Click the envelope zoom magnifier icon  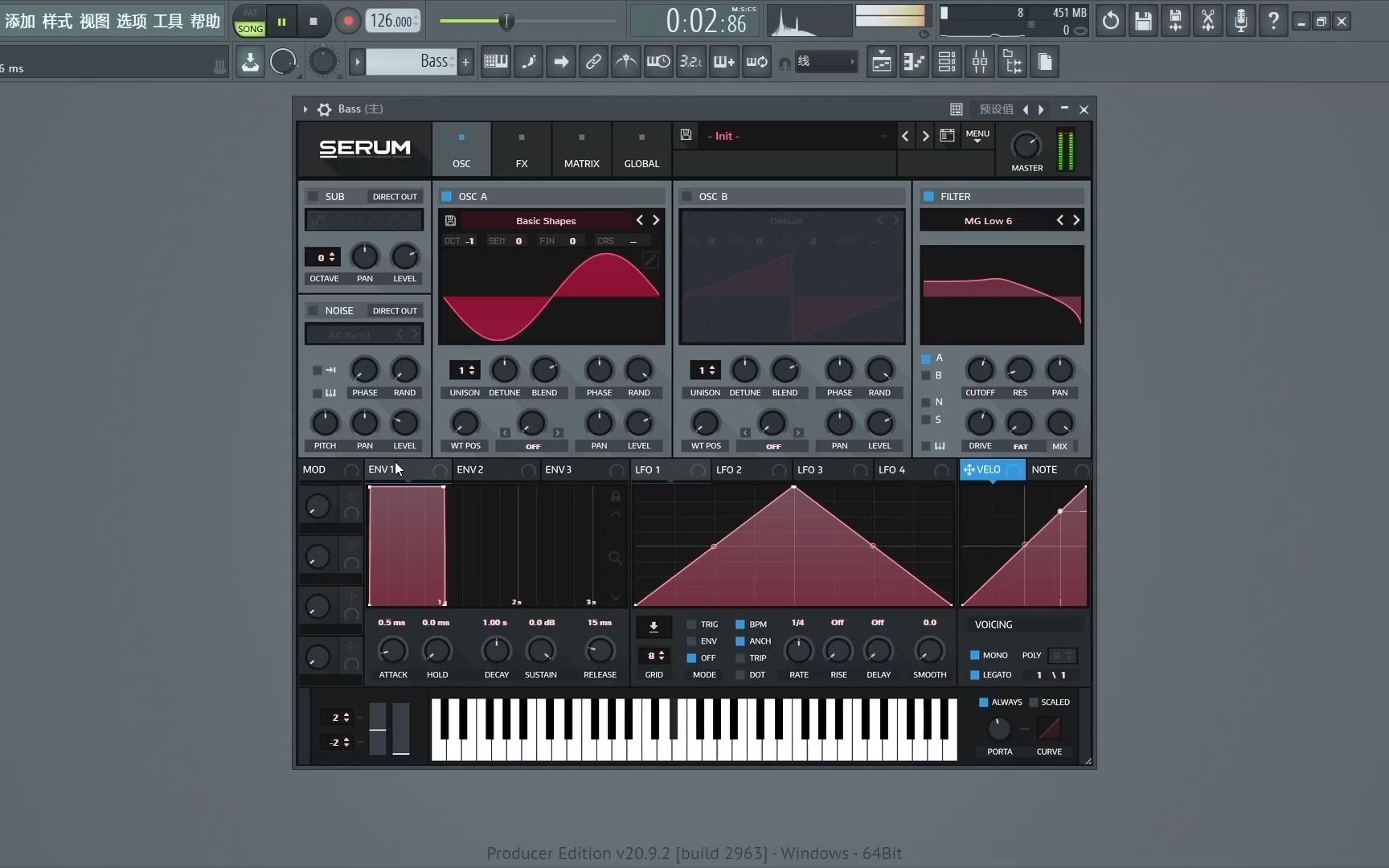[x=615, y=557]
